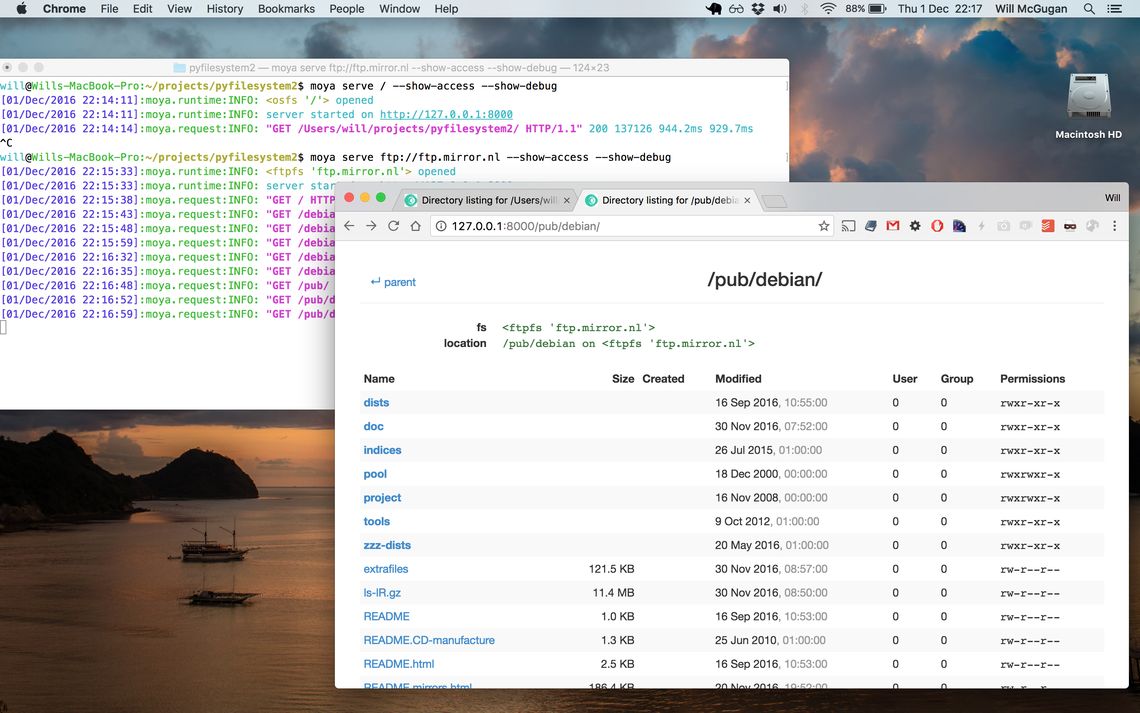Select the /pub/debian directory listing tab
Viewport: 1140px width, 713px height.
tap(667, 200)
